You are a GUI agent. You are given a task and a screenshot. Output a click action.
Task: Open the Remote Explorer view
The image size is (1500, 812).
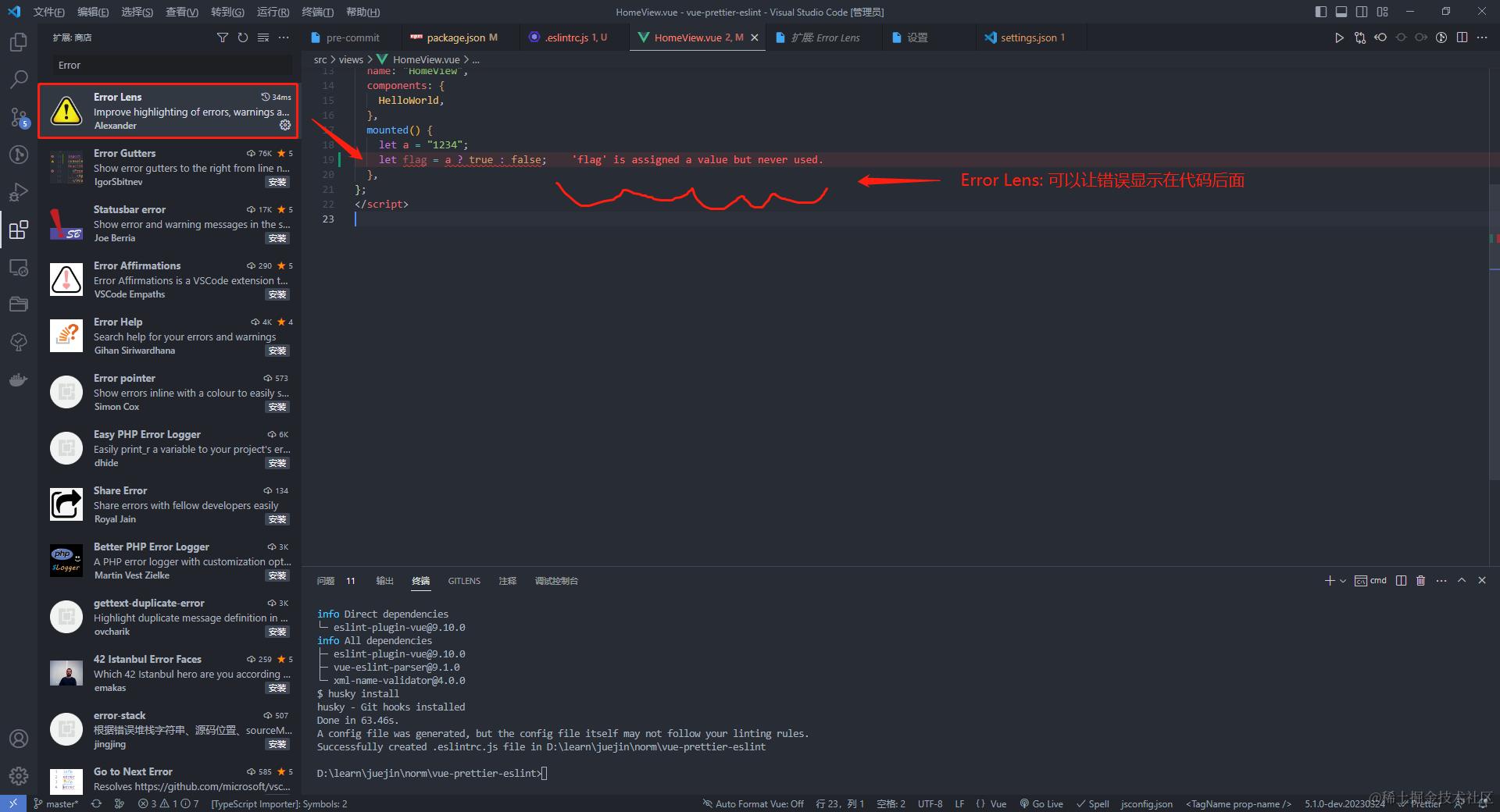[19, 267]
